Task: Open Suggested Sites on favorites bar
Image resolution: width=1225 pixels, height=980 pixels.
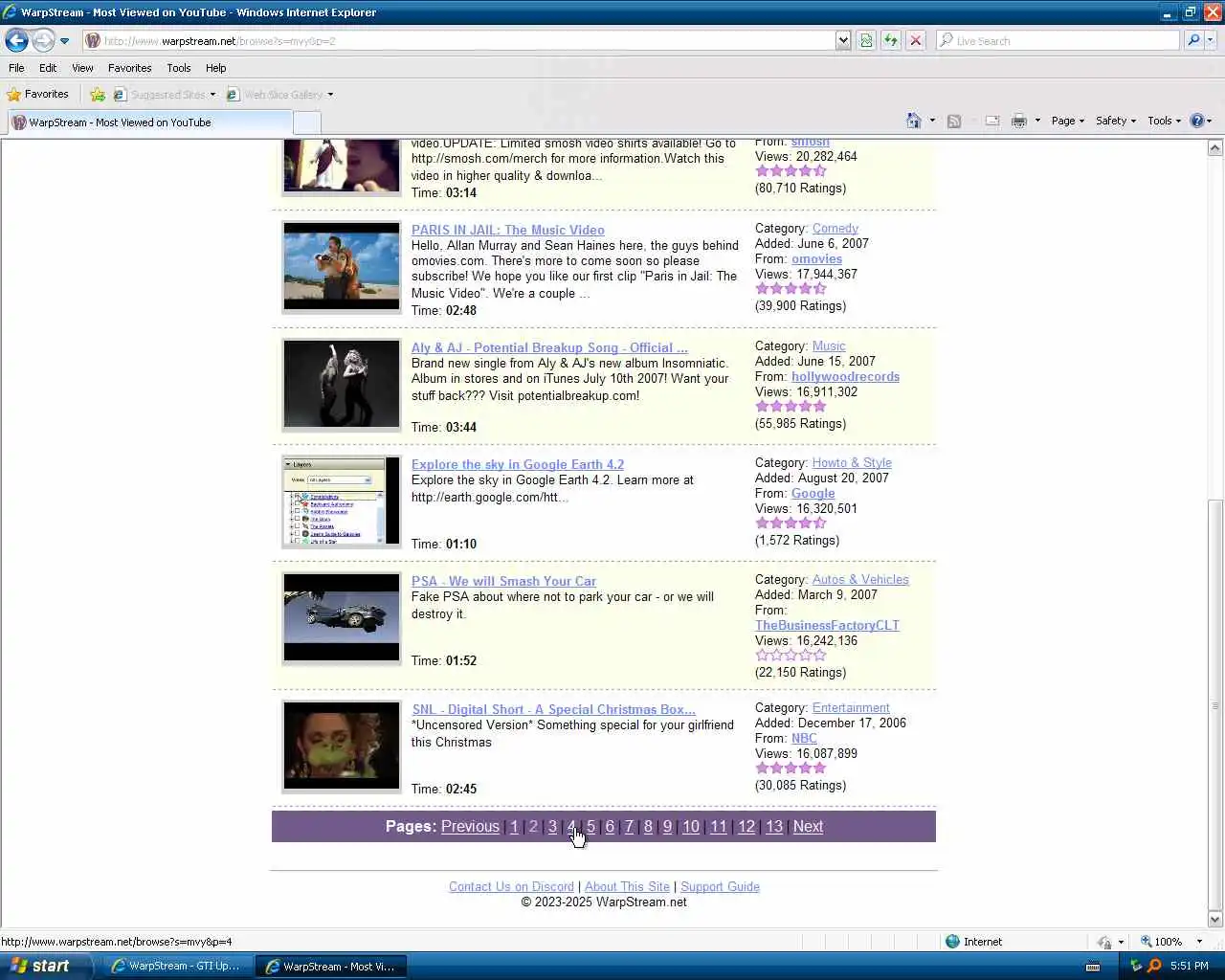Action: click(x=165, y=95)
